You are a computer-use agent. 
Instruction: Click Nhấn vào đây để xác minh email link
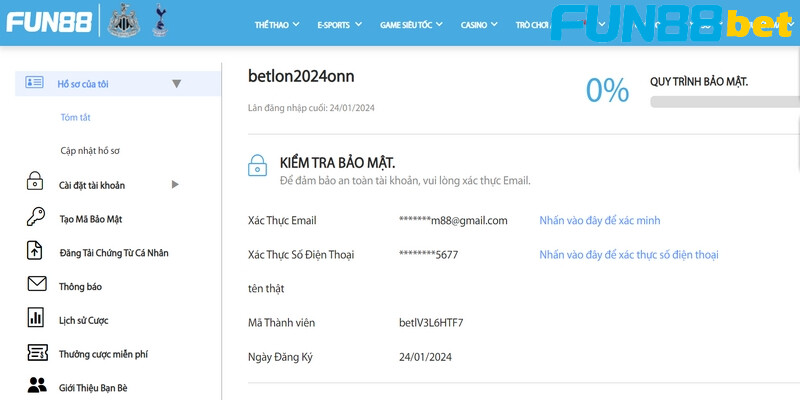(599, 220)
